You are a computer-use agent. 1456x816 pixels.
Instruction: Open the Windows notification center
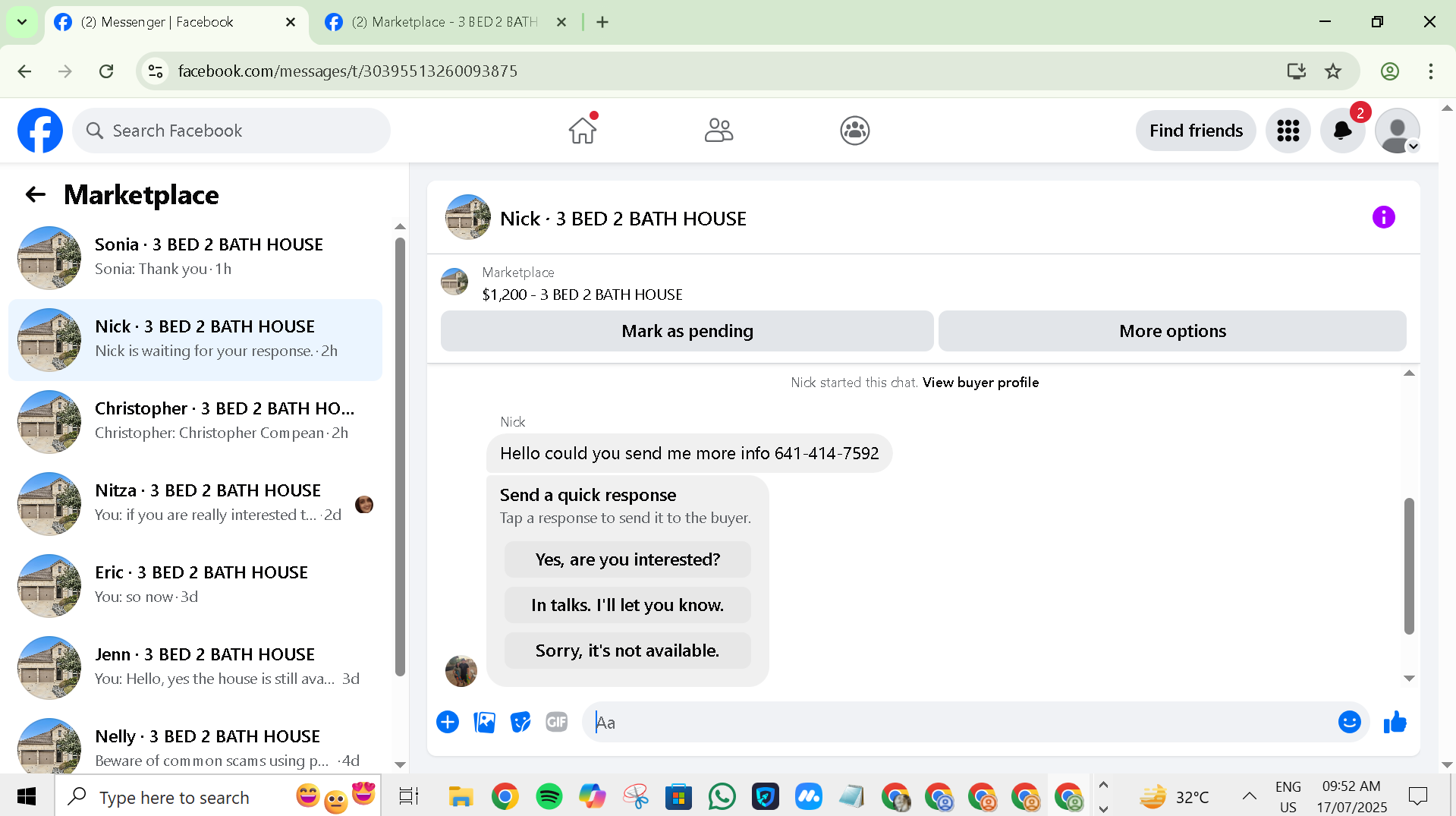click(1417, 796)
